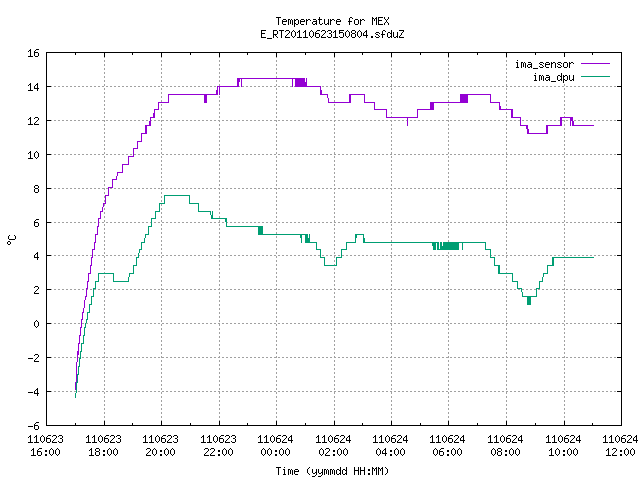The image size is (640, 480).
Task: Click the y-axis label -6
Action: [33, 426]
